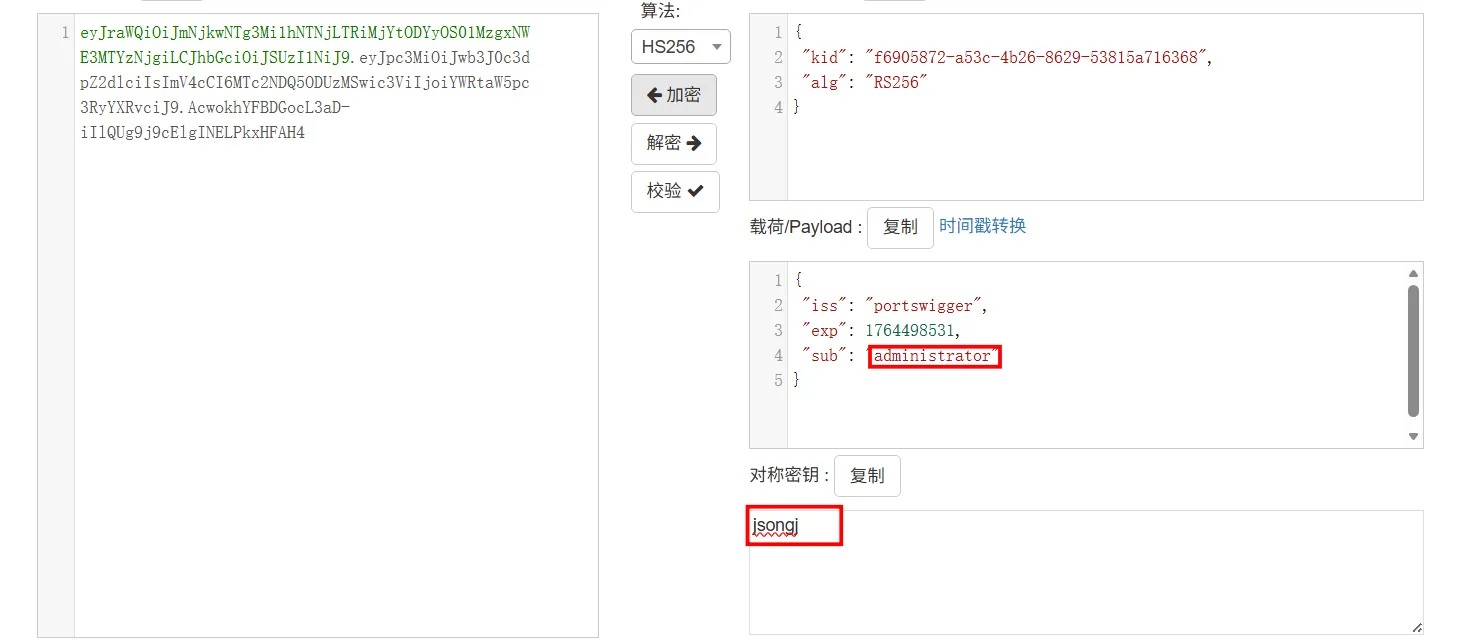Click the "administrator" sub value in payload
1477x643 pixels.
[x=932, y=356]
